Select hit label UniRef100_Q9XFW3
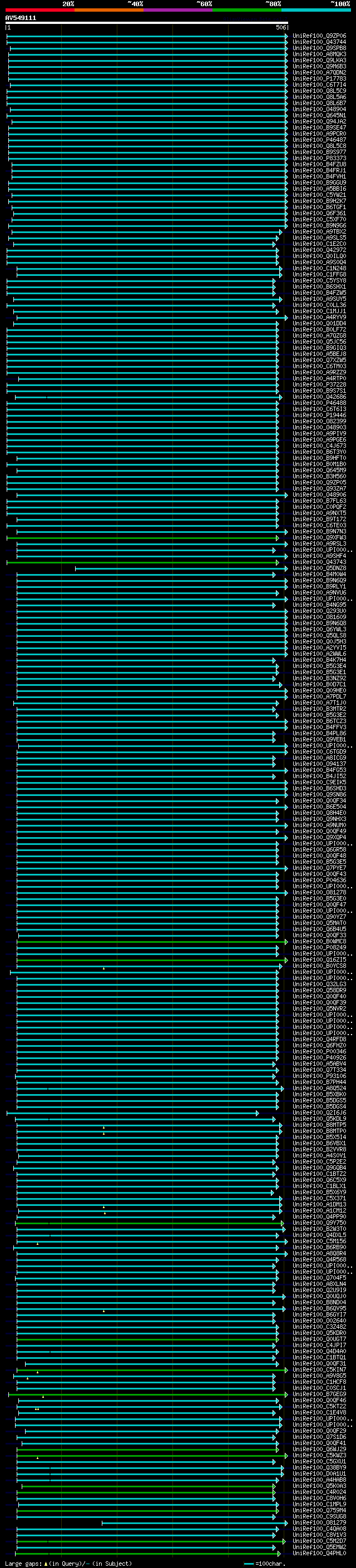 click(319, 537)
